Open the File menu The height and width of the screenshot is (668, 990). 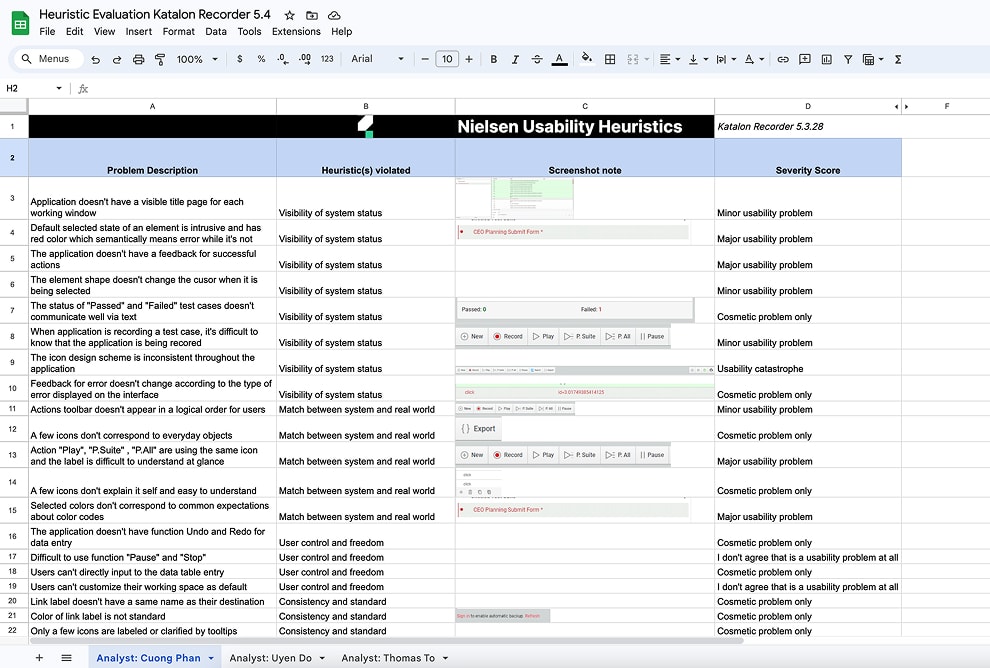47,32
